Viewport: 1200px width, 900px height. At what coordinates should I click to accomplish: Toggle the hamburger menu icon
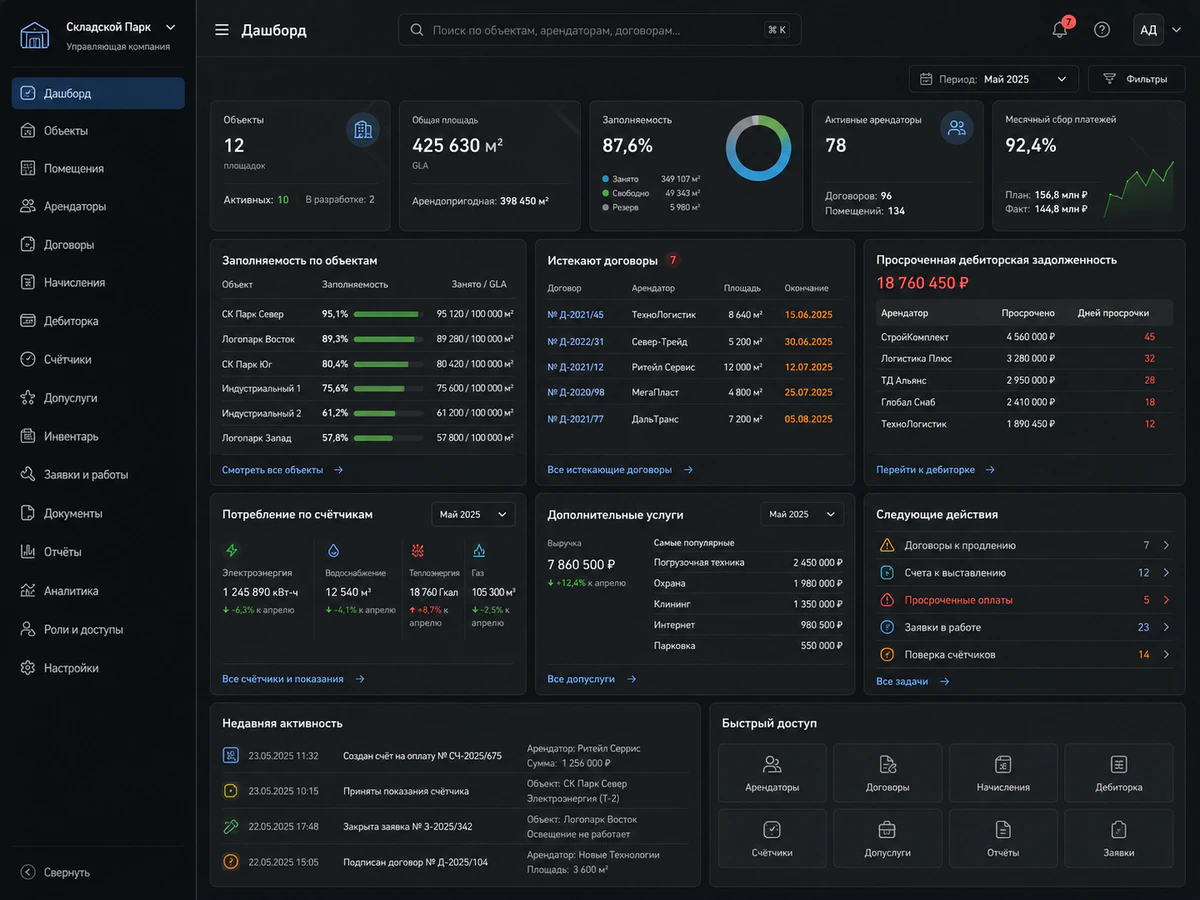(x=222, y=30)
